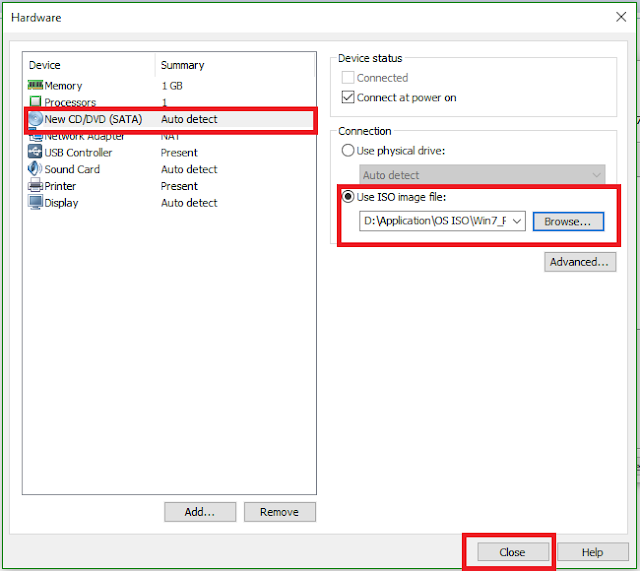Image resolution: width=640 pixels, height=571 pixels.
Task: Click the Close button at the bottom
Action: click(x=512, y=552)
